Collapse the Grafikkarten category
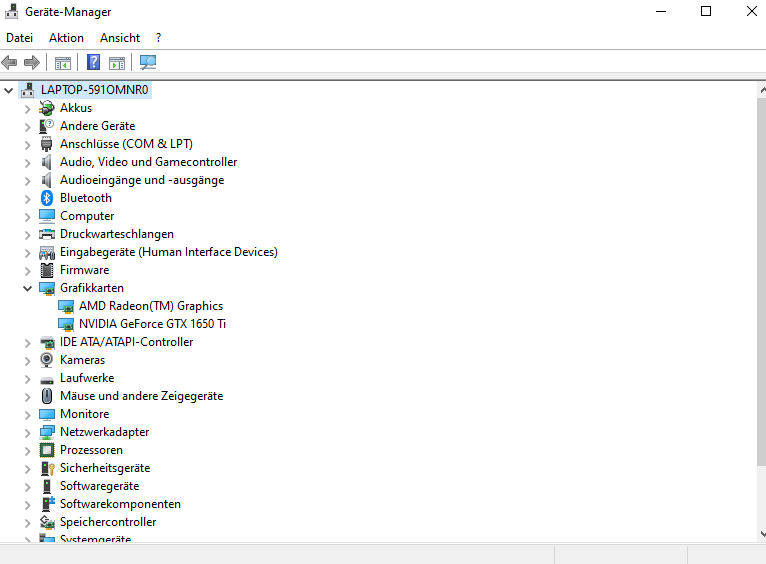766x564 pixels. [27, 288]
